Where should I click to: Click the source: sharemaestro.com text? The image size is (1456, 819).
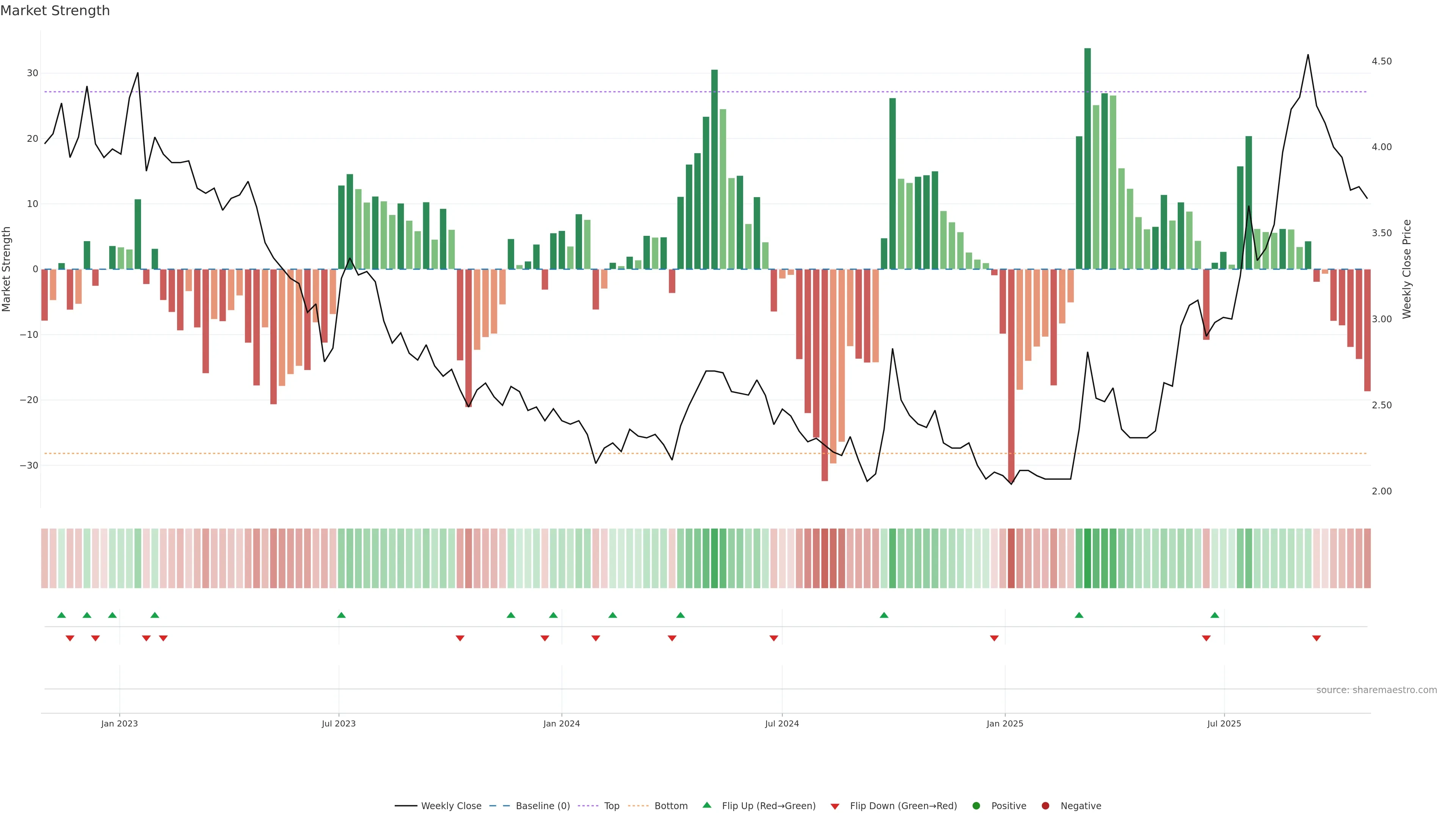1376,690
